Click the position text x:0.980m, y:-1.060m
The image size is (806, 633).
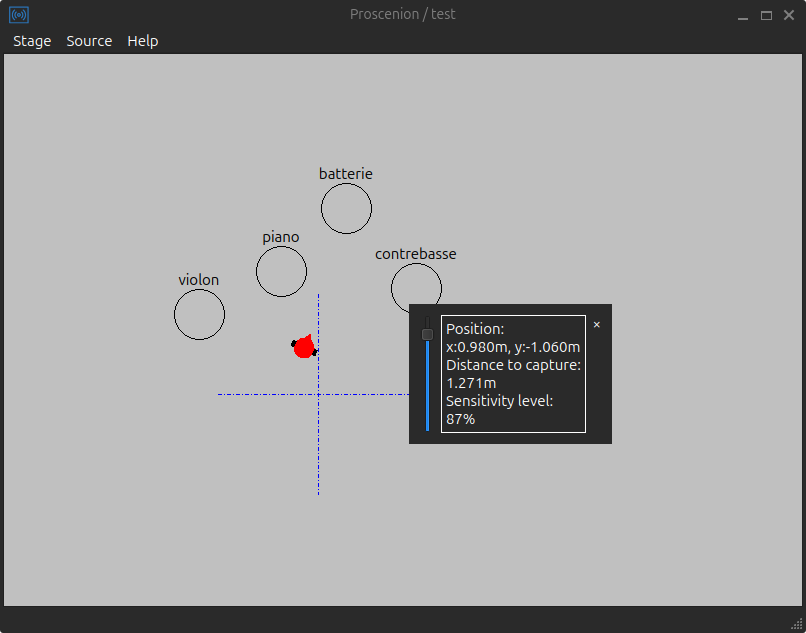(513, 347)
